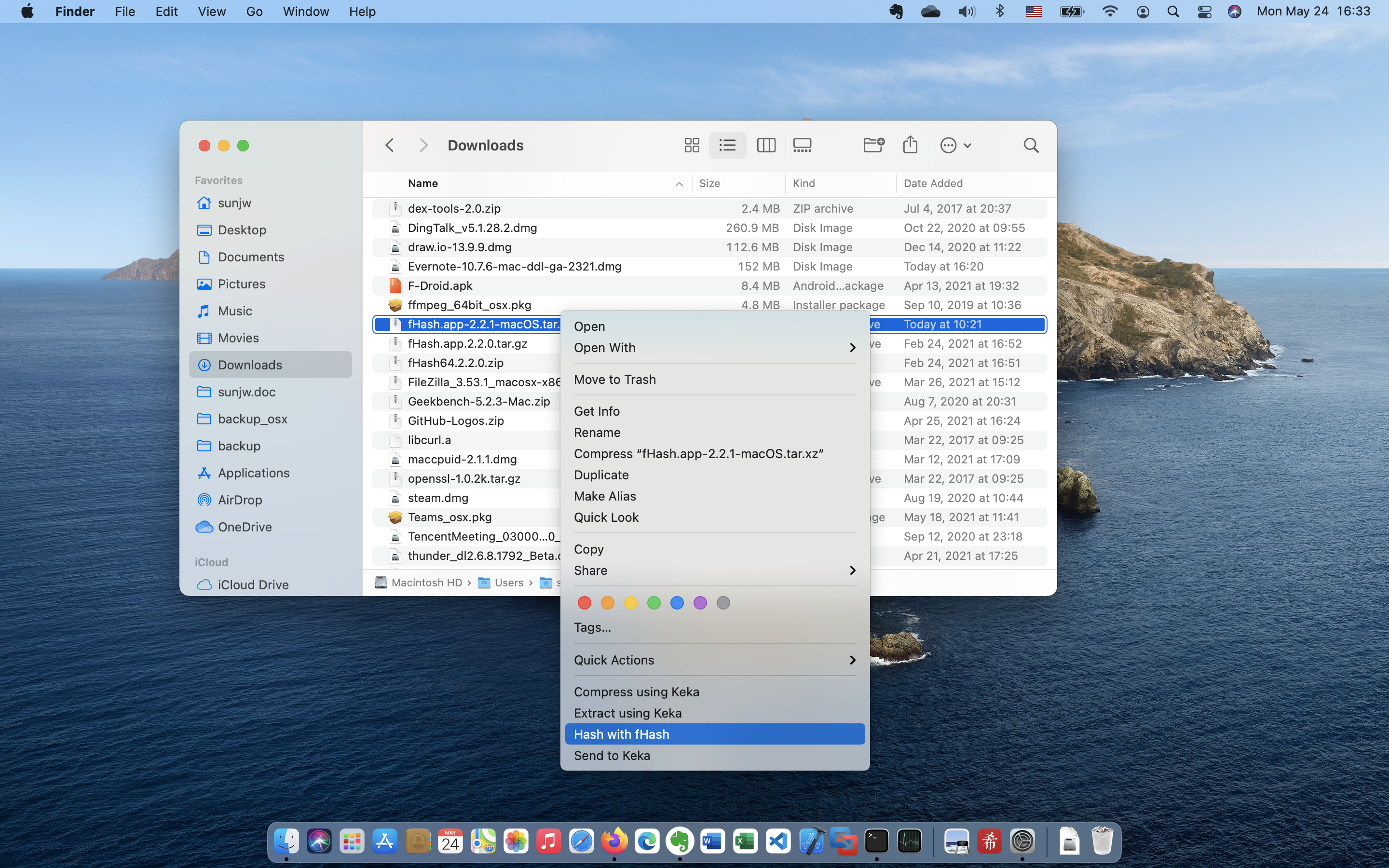Open the search icon in the toolbar

pos(1030,145)
